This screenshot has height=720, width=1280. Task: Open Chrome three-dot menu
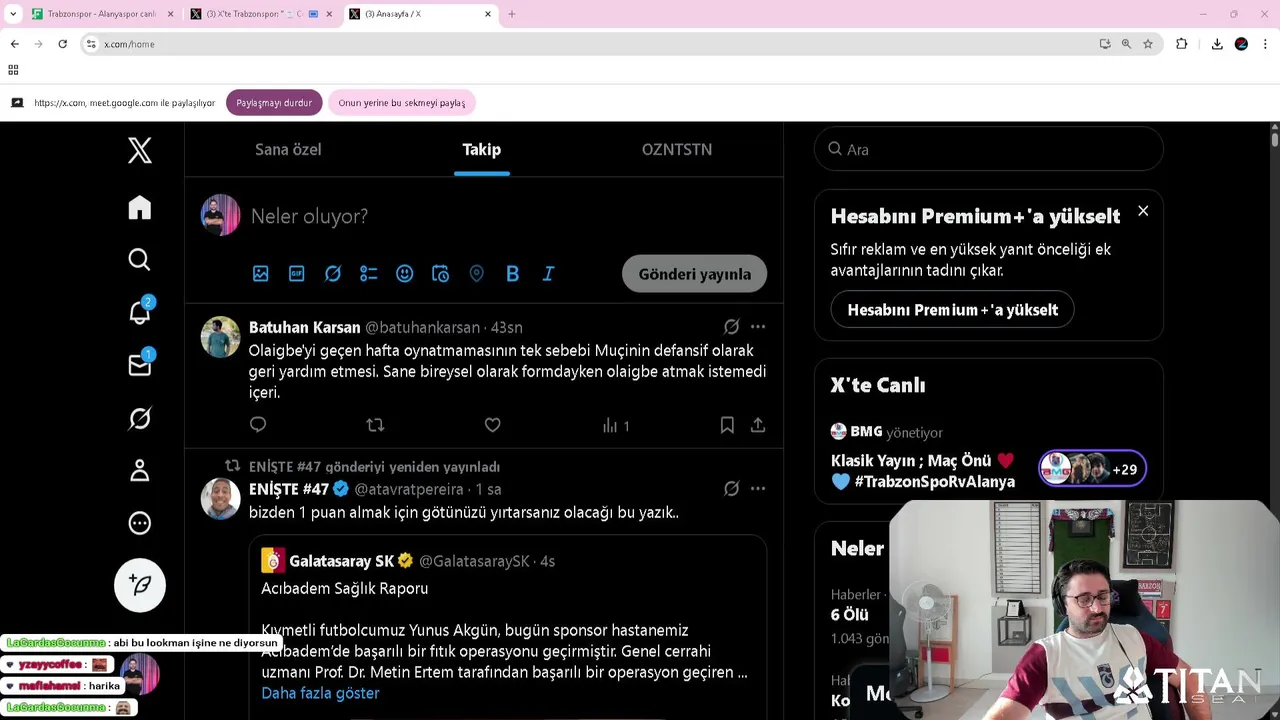point(1265,44)
